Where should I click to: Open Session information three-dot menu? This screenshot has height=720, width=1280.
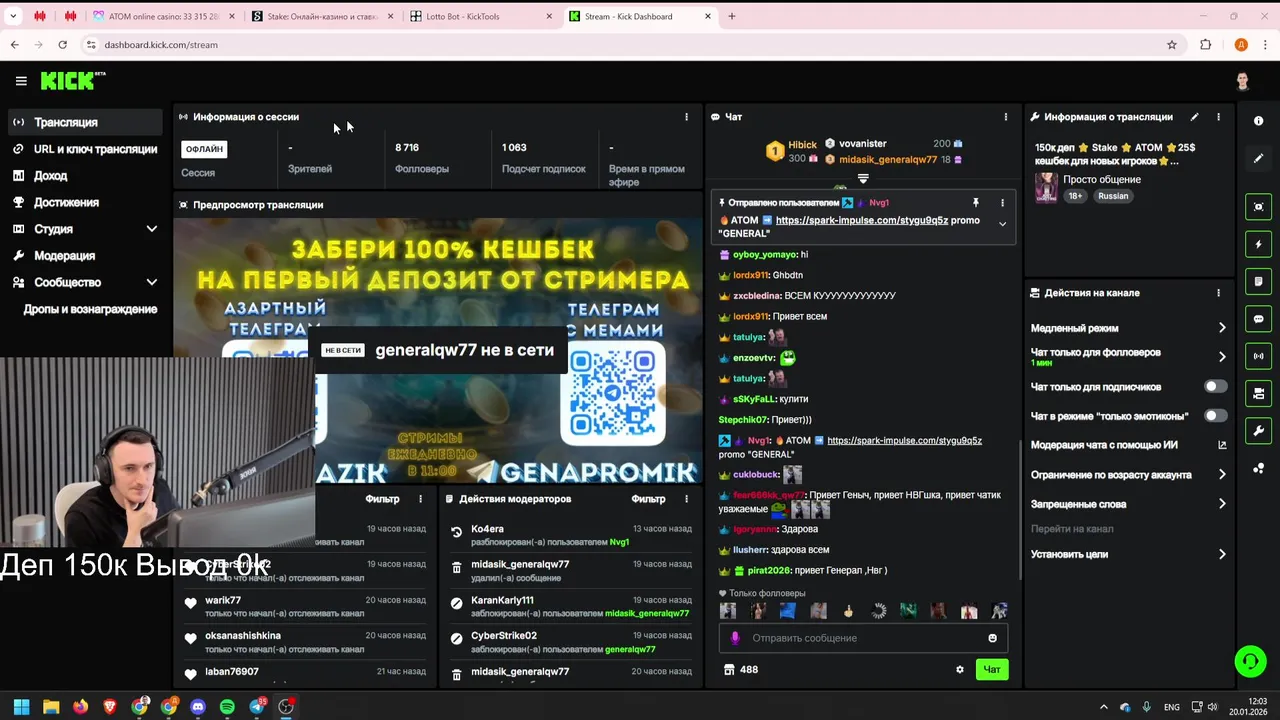[686, 117]
